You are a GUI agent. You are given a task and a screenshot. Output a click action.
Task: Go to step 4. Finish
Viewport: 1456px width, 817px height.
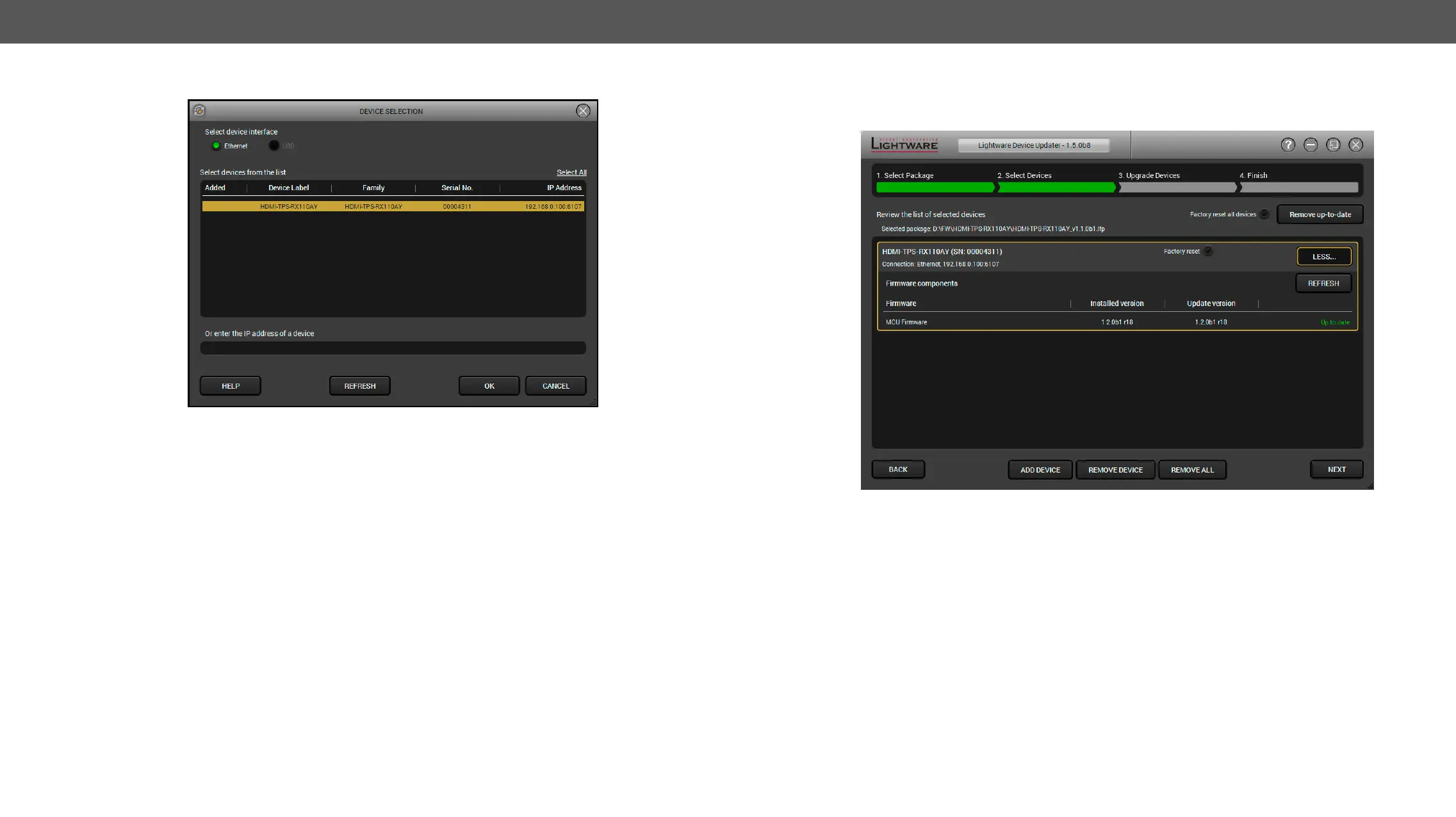coord(1253,175)
